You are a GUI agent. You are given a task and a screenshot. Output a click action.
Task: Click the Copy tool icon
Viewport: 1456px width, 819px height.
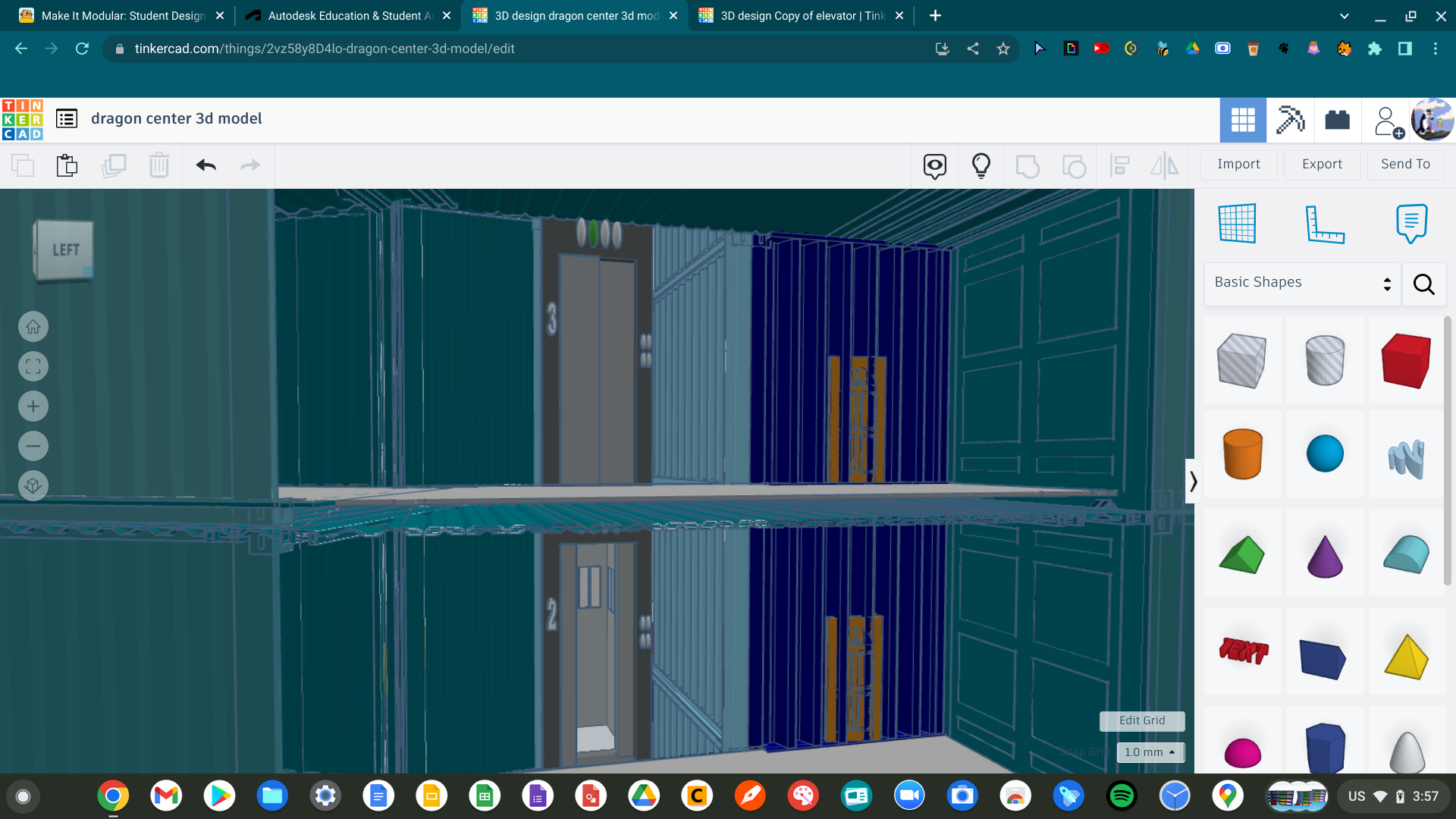pyautogui.click(x=23, y=165)
